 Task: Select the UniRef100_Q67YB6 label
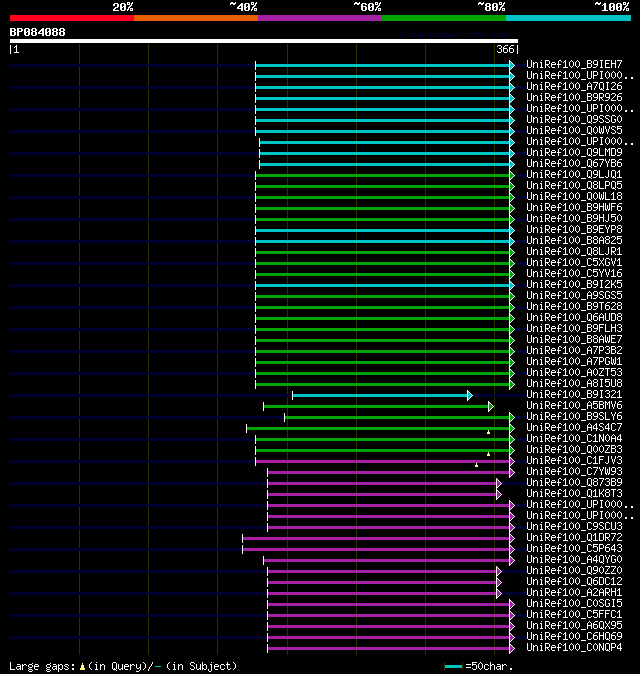click(x=574, y=163)
